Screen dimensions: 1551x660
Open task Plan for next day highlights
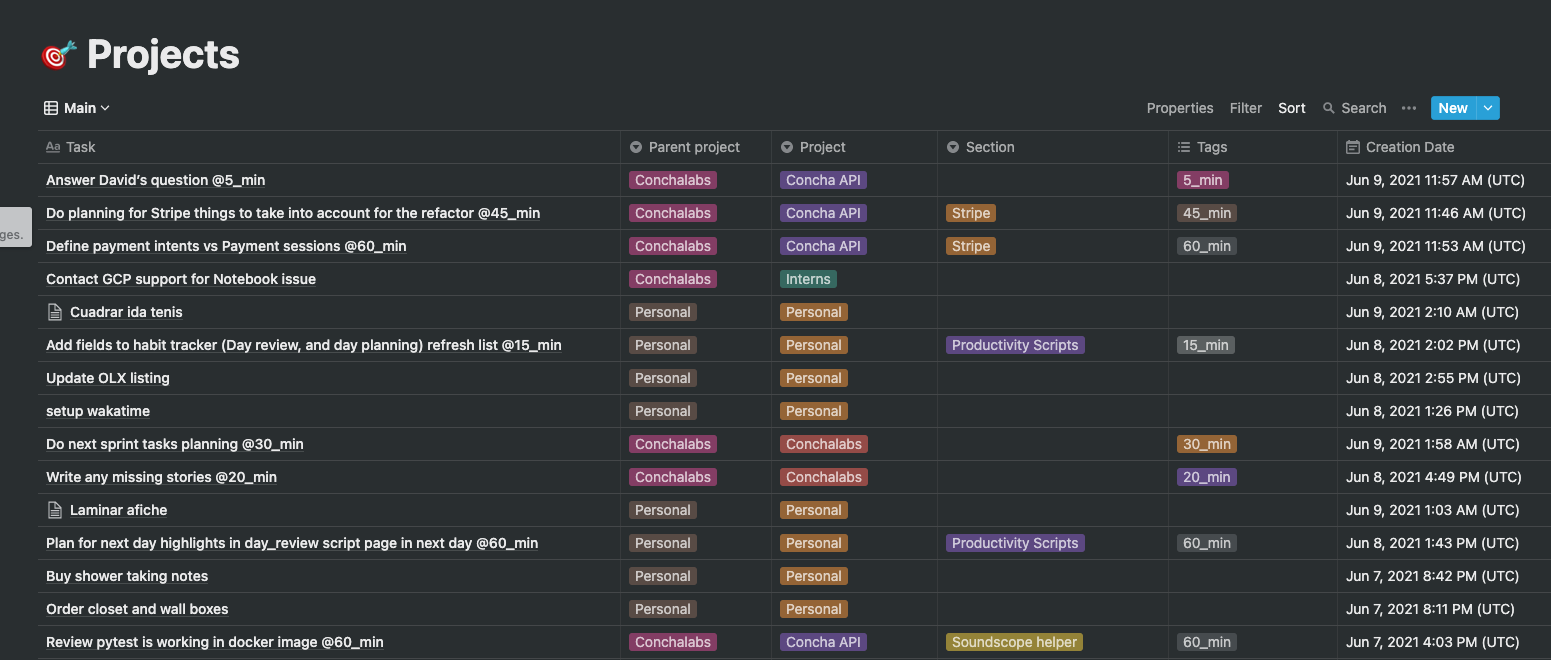click(292, 543)
